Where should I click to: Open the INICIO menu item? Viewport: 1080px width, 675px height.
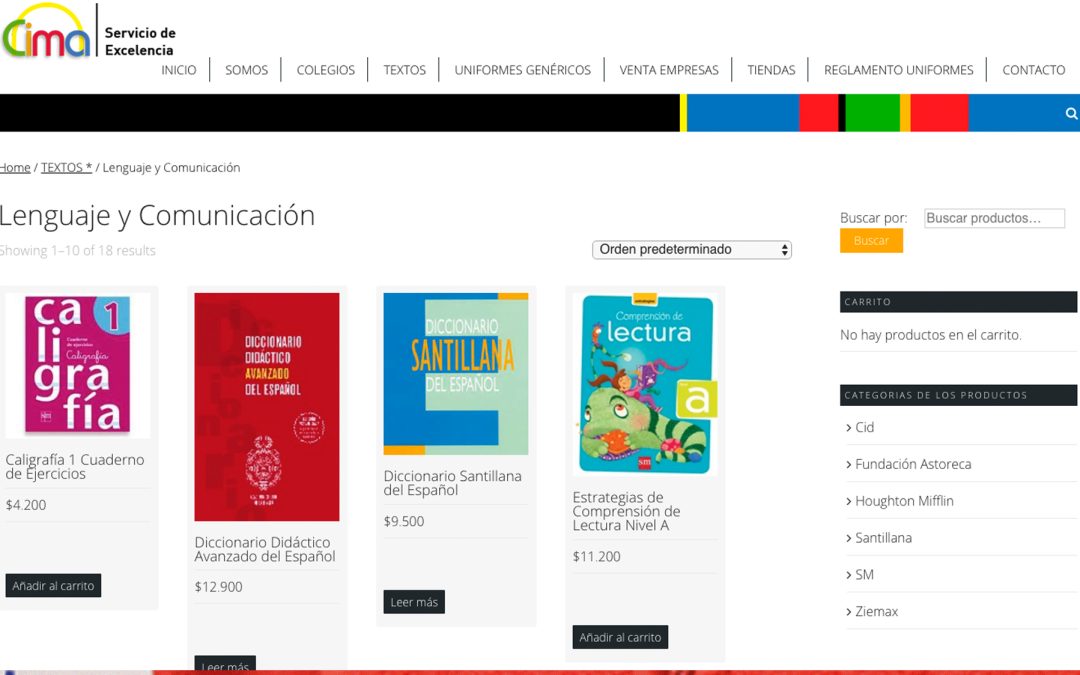(178, 70)
